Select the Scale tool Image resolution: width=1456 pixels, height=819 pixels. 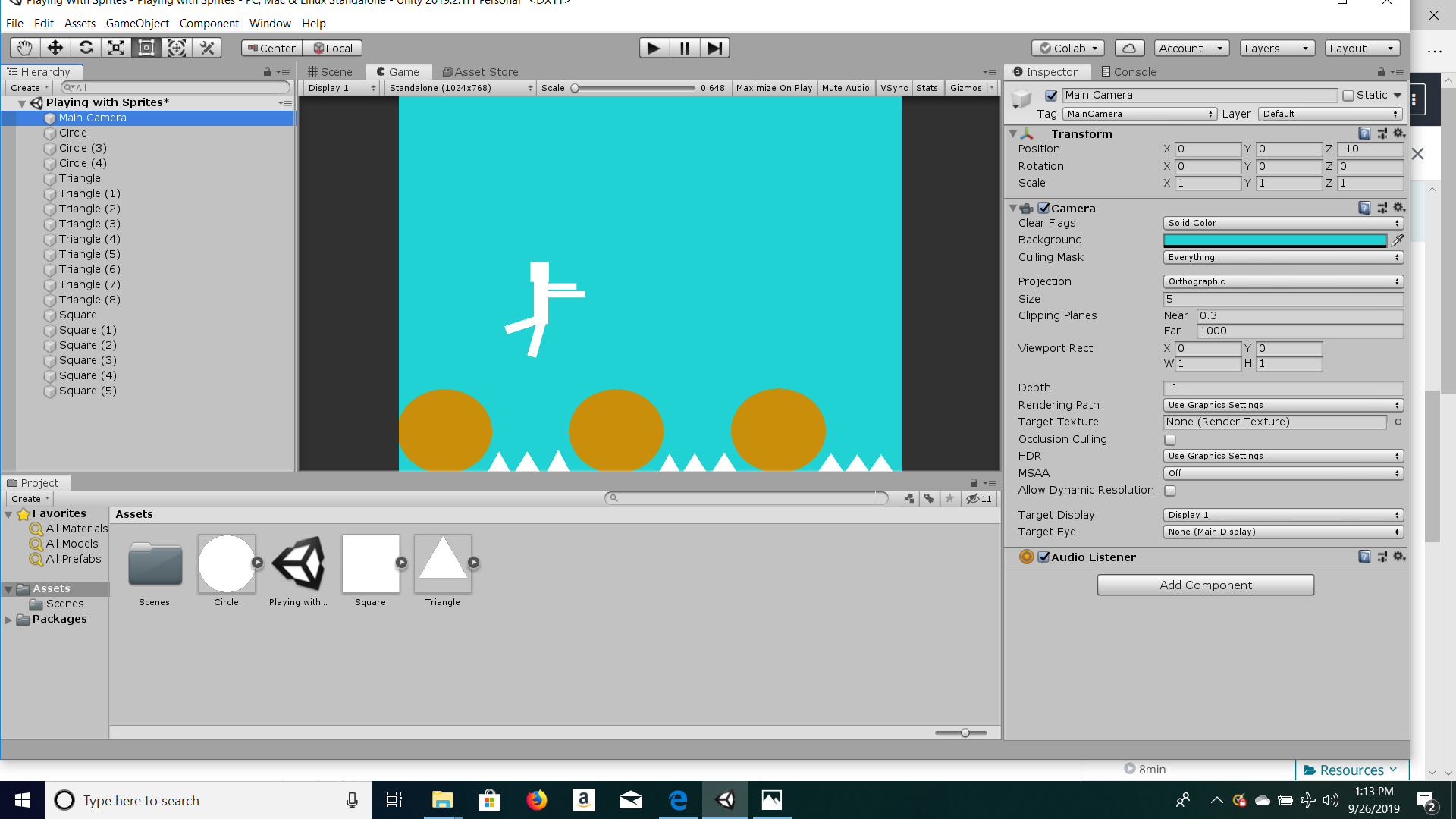[116, 48]
